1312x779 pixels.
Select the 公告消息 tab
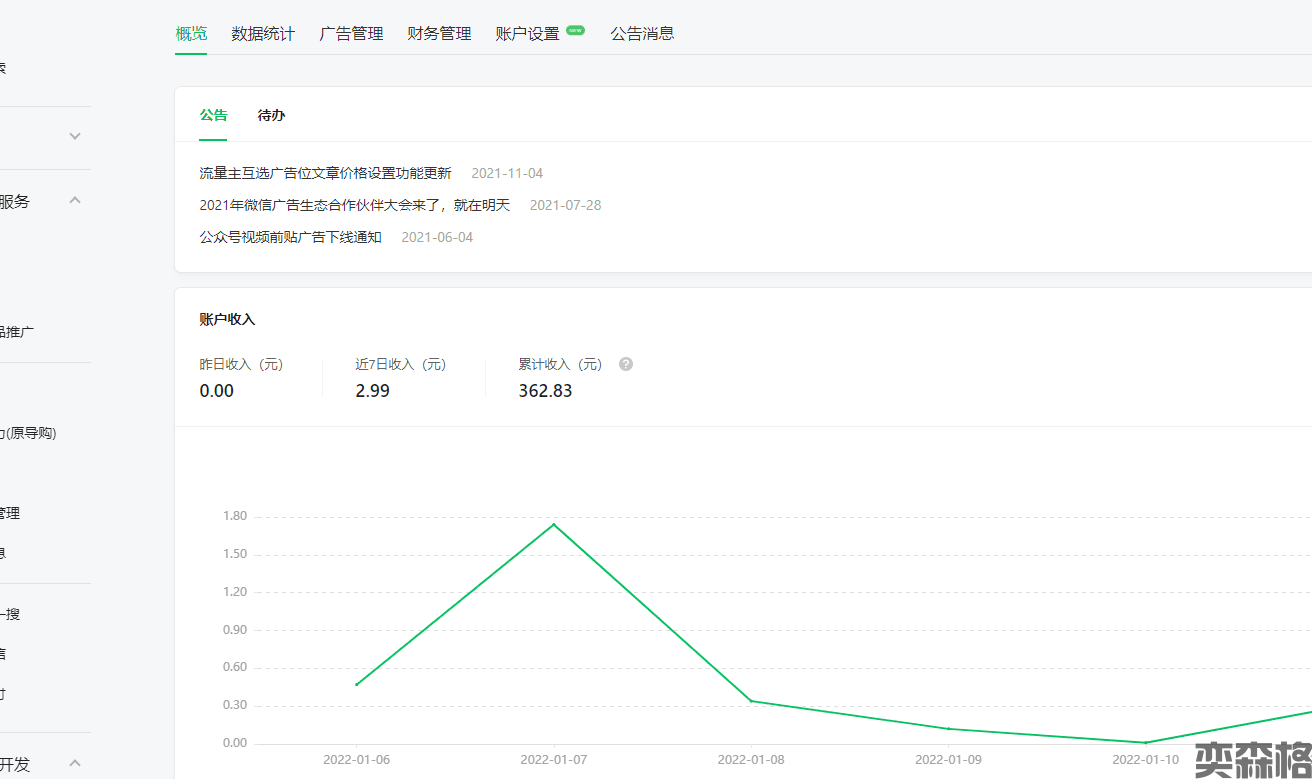click(x=642, y=33)
